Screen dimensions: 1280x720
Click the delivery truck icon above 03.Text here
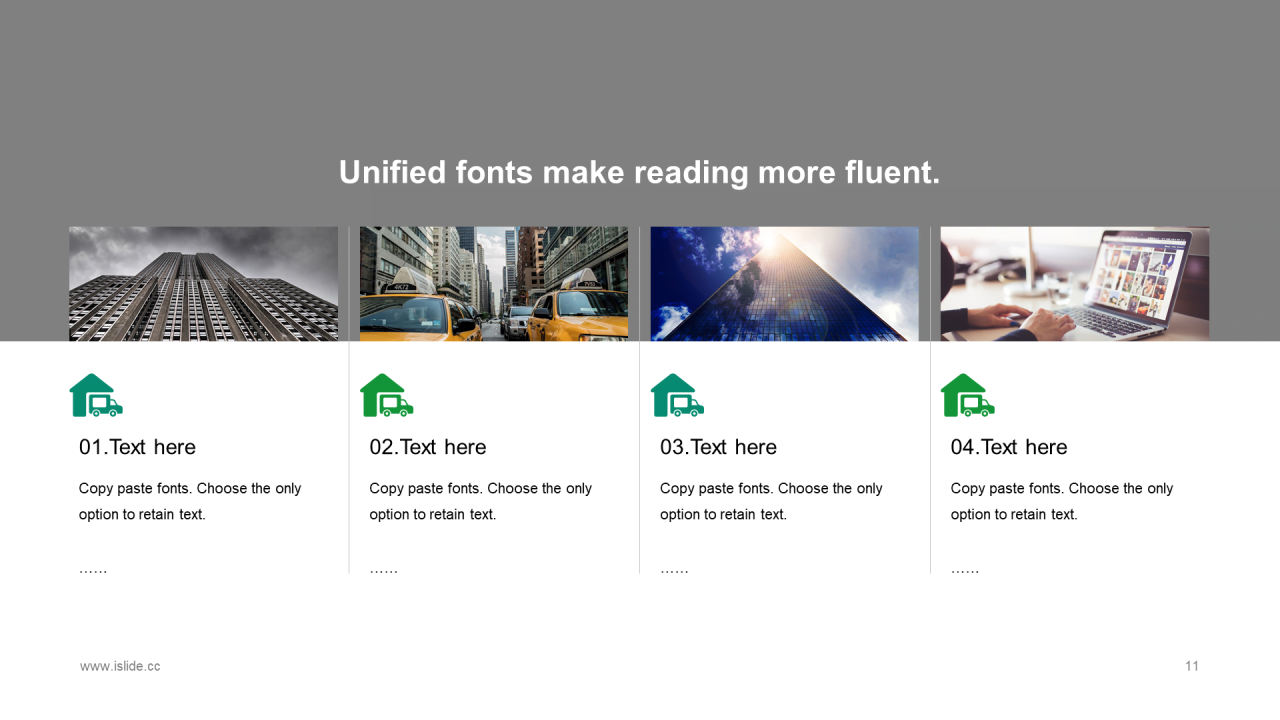677,395
